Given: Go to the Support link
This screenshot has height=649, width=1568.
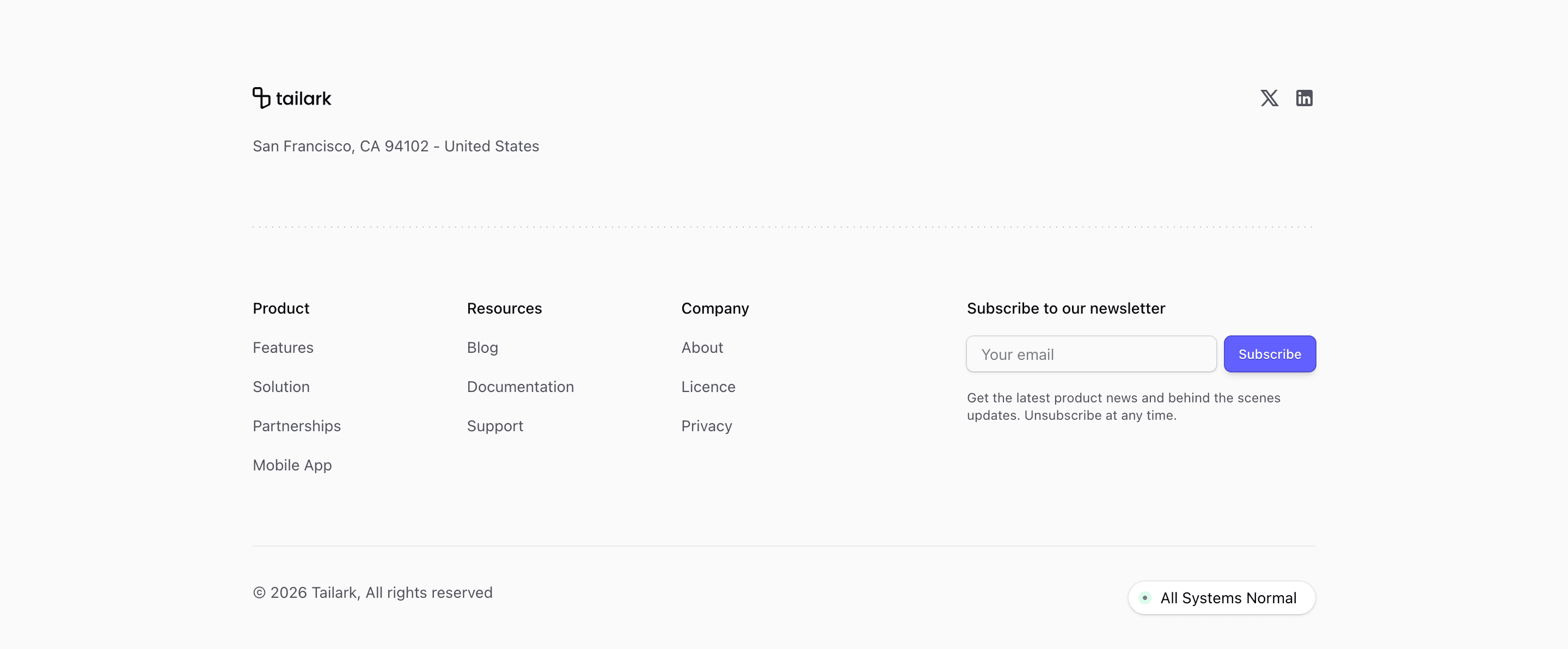Looking at the screenshot, I should (495, 426).
